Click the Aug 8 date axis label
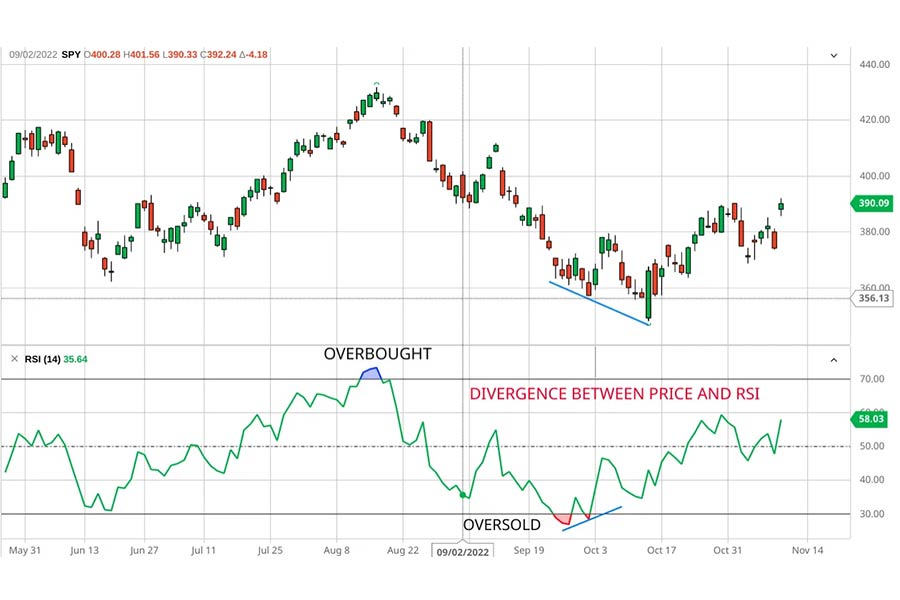 [336, 550]
